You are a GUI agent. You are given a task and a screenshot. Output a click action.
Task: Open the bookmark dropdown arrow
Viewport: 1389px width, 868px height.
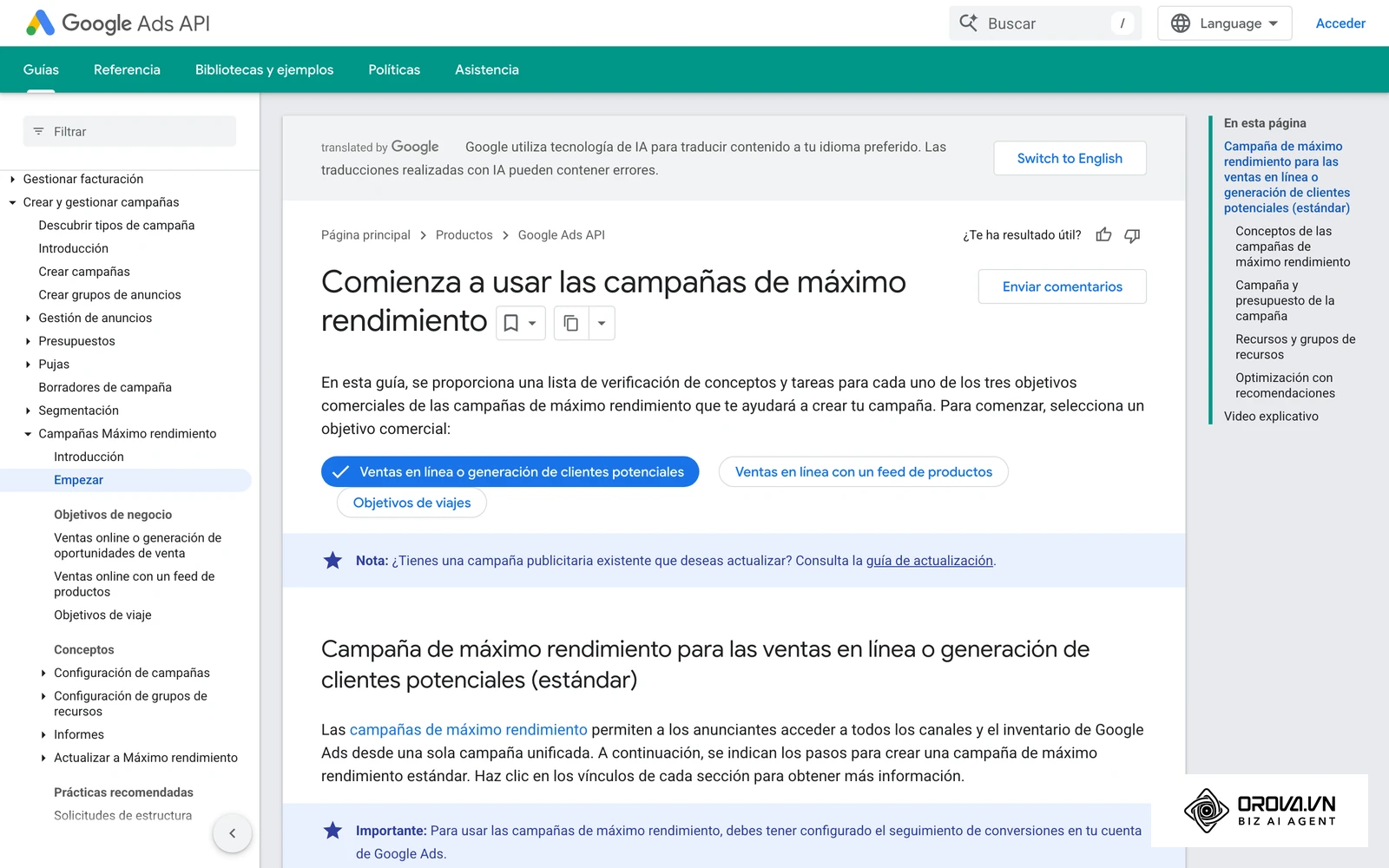(532, 323)
